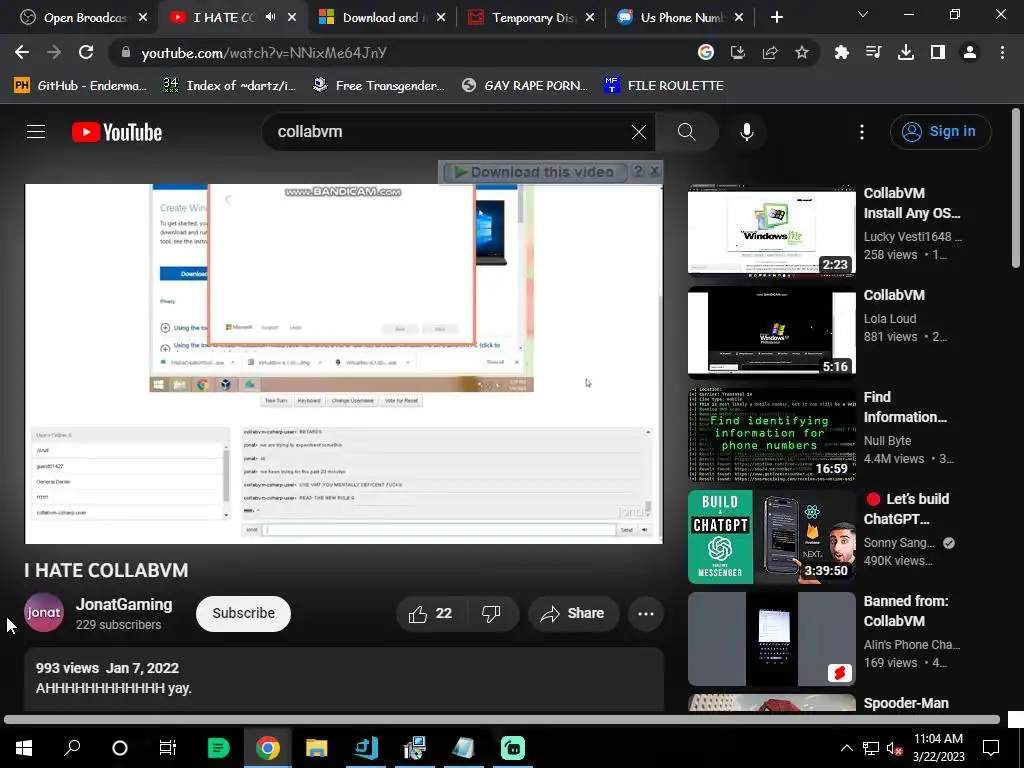This screenshot has width=1024, height=768.
Task: Run search with the magnifier button
Action: pyautogui.click(x=686, y=132)
